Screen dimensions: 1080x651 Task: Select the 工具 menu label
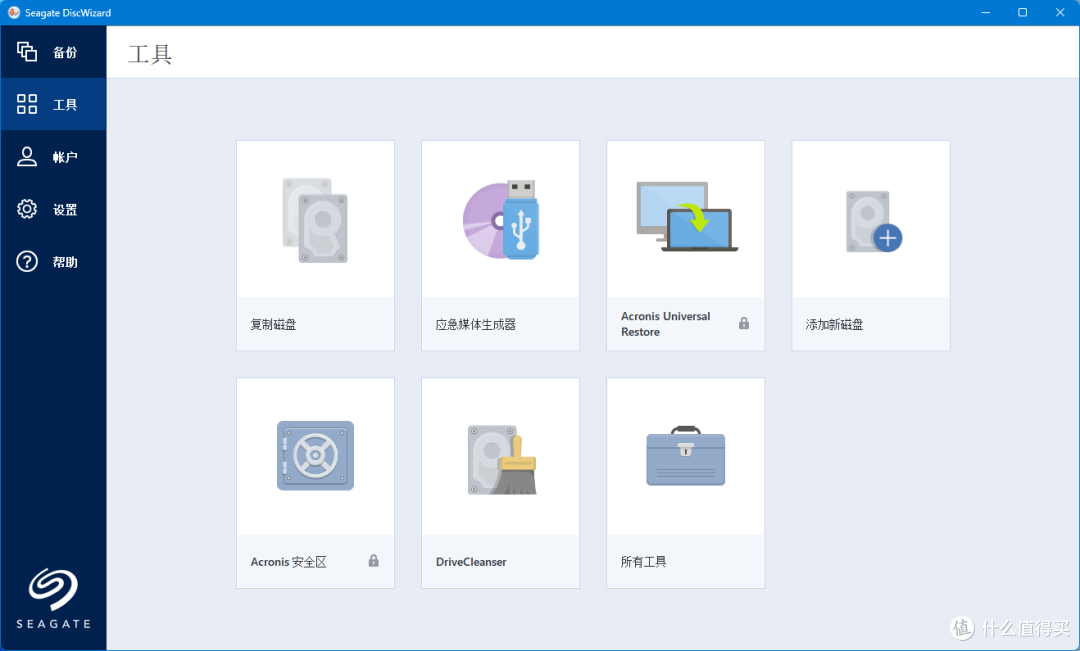point(65,105)
